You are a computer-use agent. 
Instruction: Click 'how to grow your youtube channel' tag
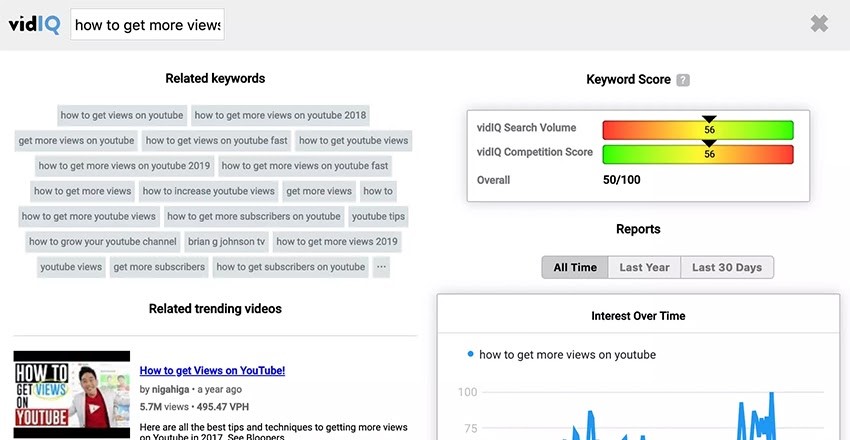102,242
